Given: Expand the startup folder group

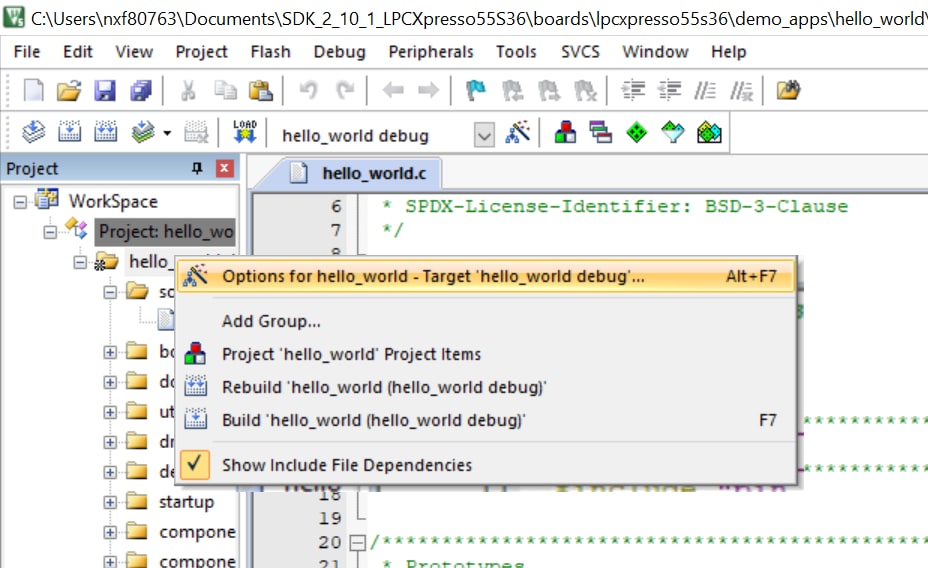Looking at the screenshot, I should click(111, 502).
